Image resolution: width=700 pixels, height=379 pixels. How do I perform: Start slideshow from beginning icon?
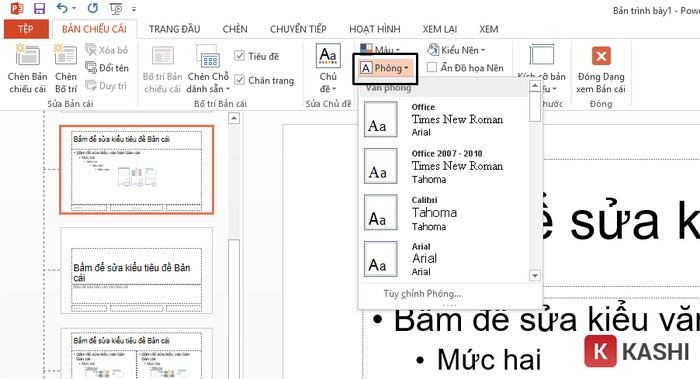(x=116, y=8)
